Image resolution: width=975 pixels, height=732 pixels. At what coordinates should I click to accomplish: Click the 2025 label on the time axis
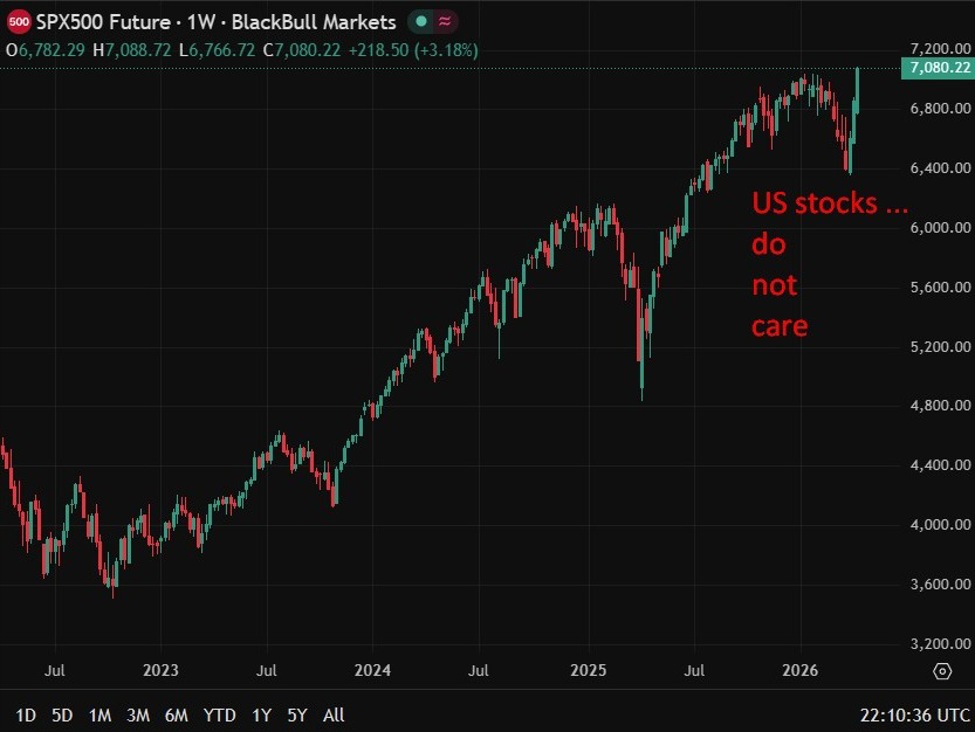click(589, 670)
